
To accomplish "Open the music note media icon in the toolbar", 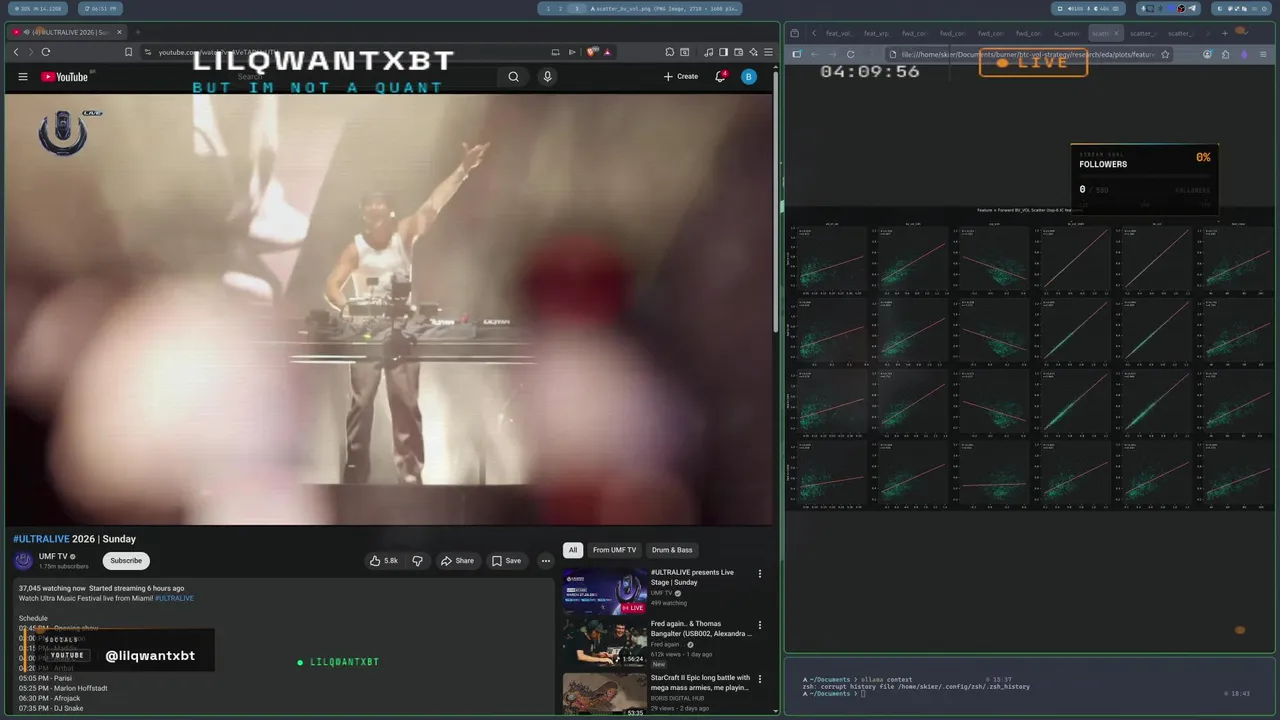I will [709, 52].
